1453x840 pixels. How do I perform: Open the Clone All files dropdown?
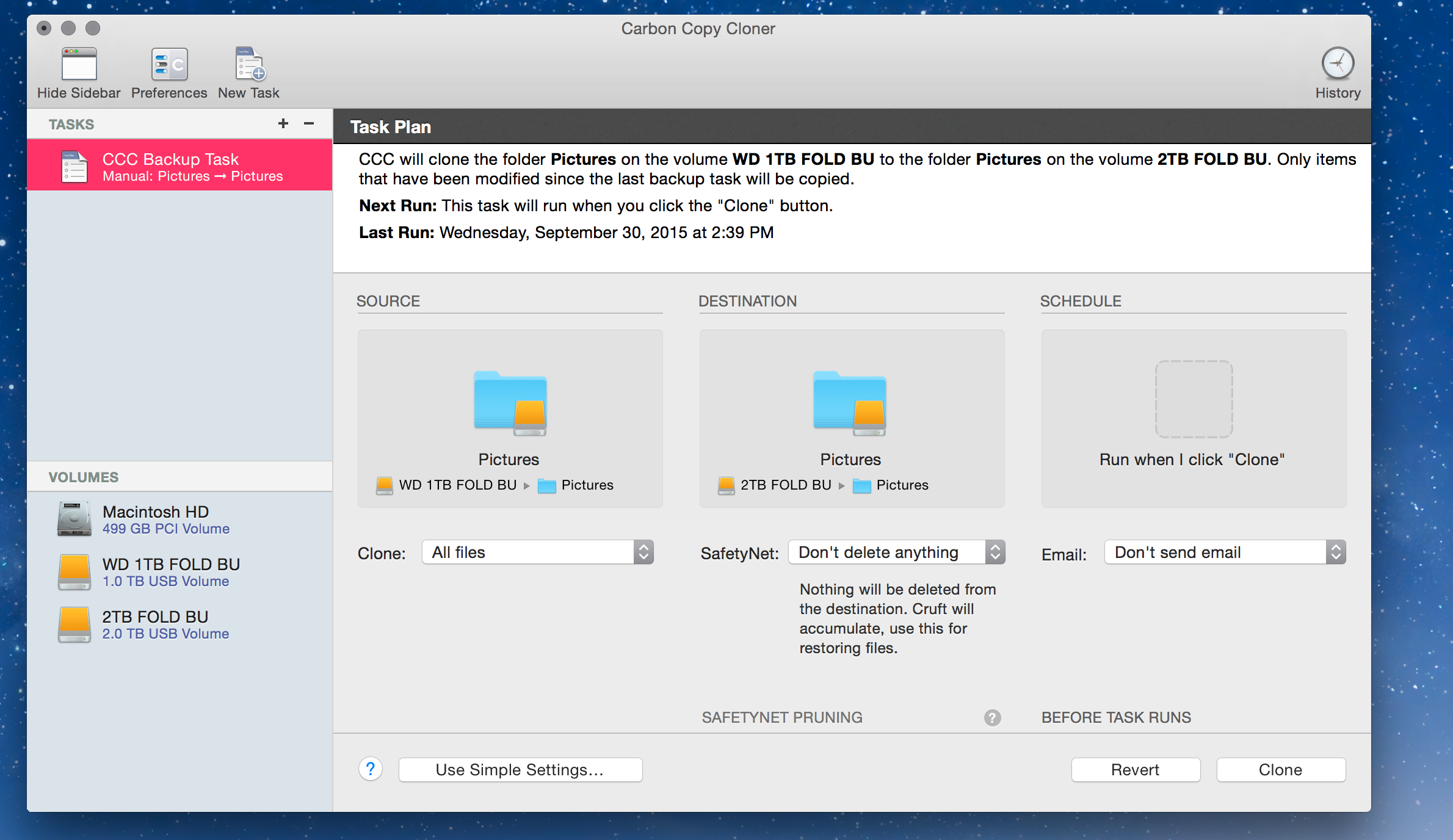[x=538, y=552]
